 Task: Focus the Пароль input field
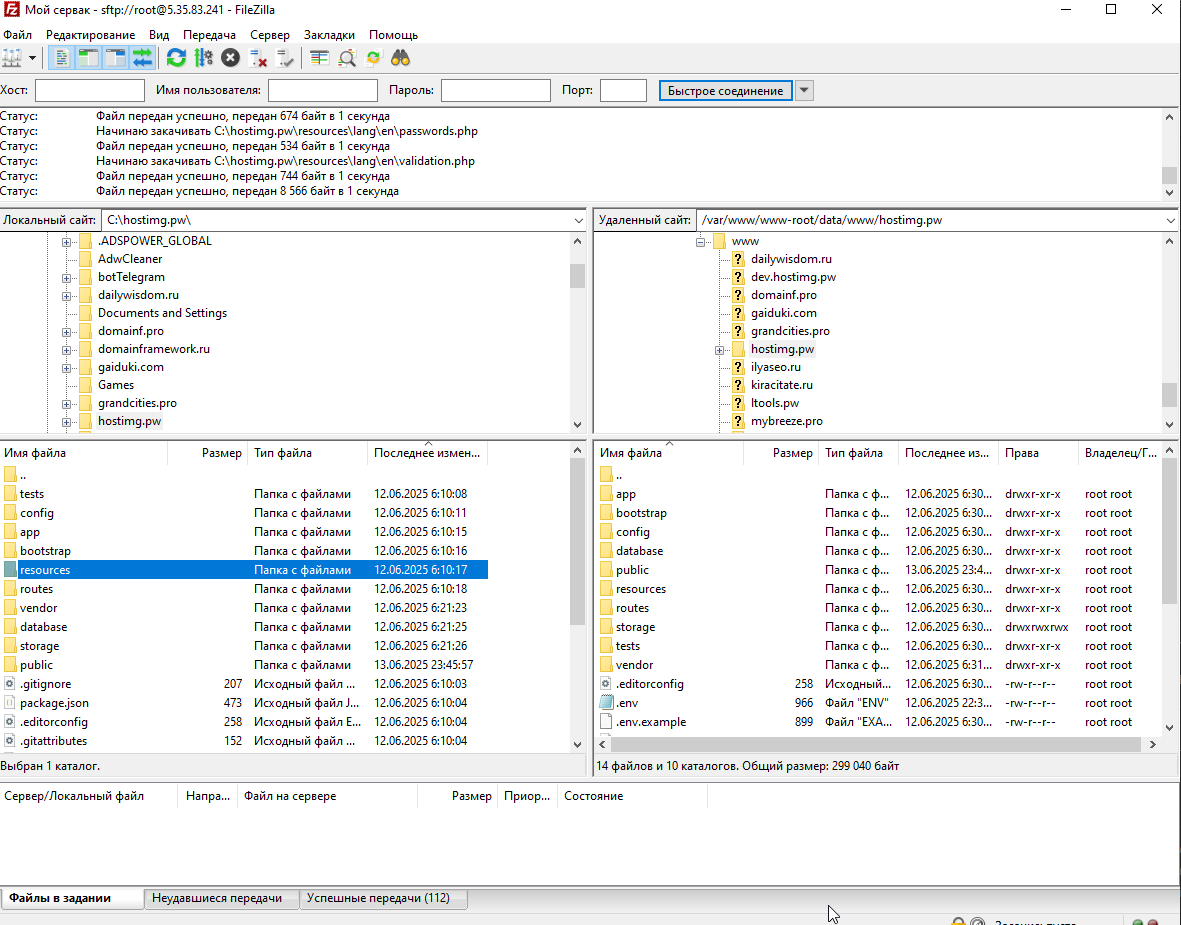tap(496, 90)
